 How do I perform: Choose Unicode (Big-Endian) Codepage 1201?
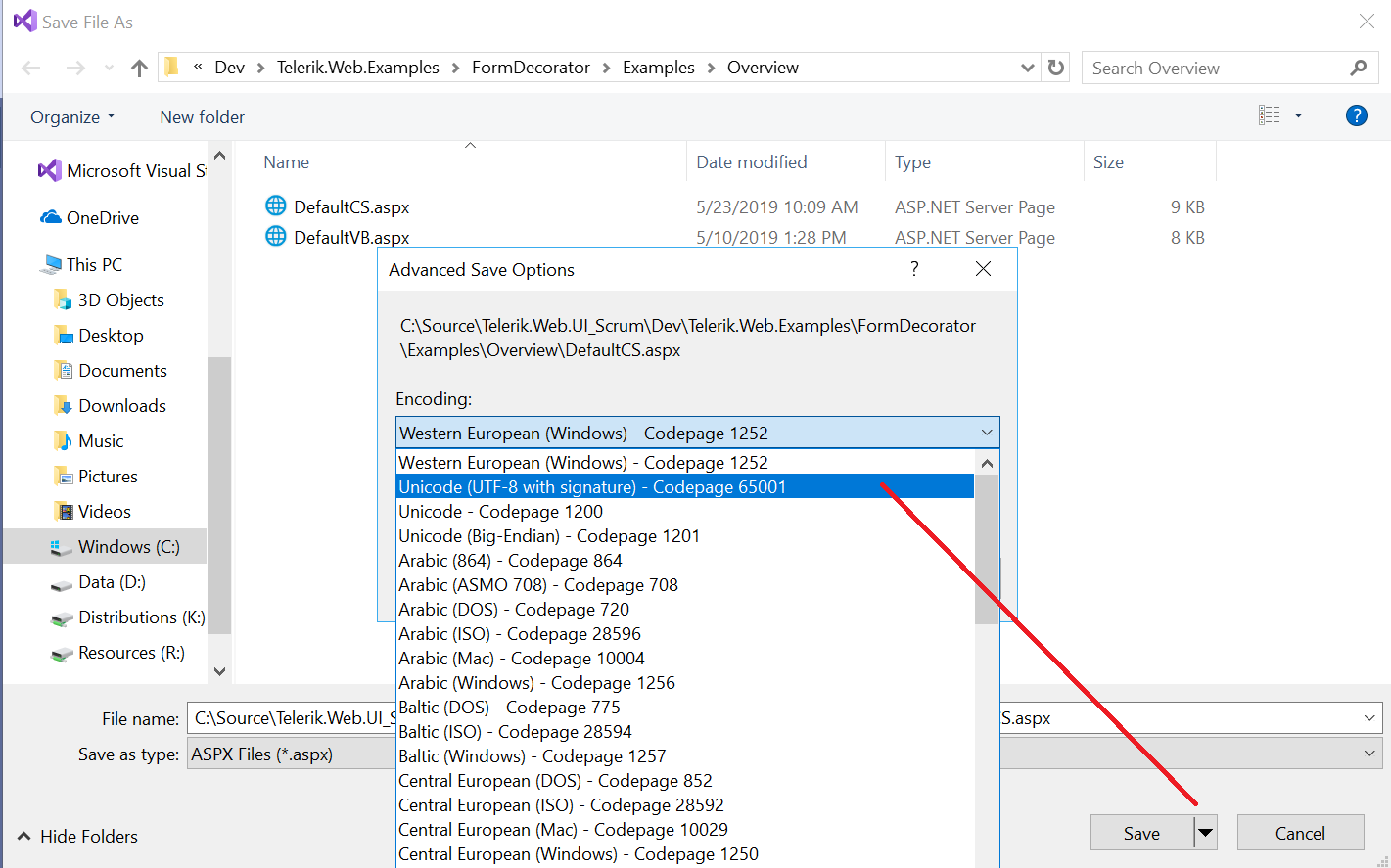coord(685,536)
